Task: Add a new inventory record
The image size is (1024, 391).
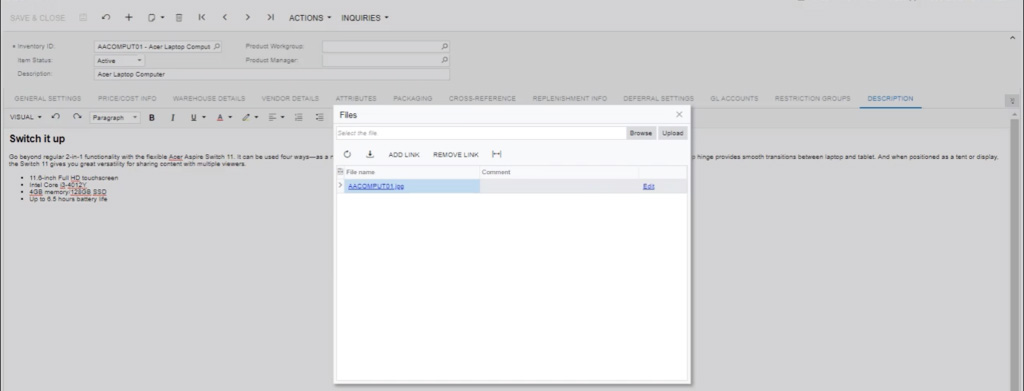Action: (129, 18)
